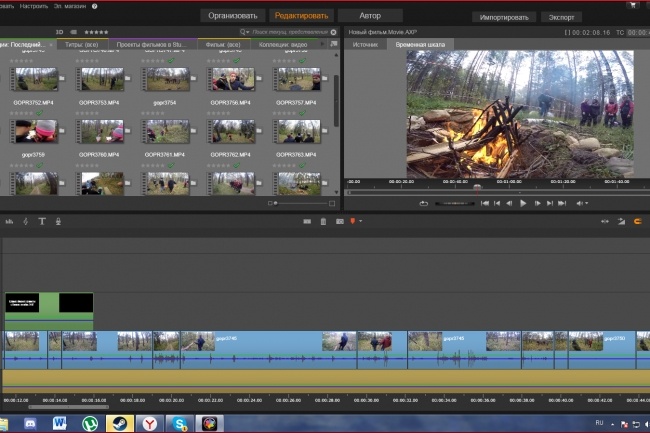Click the help question mark icon
The image size is (650, 433).
(95, 6)
